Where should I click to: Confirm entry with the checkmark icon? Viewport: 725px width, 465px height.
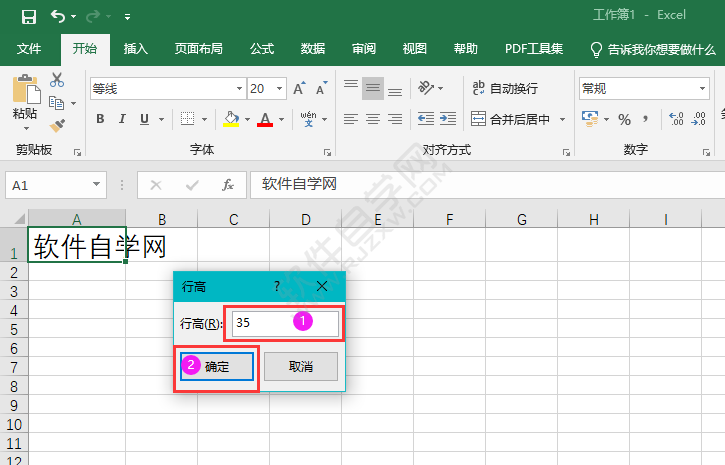coord(192,185)
